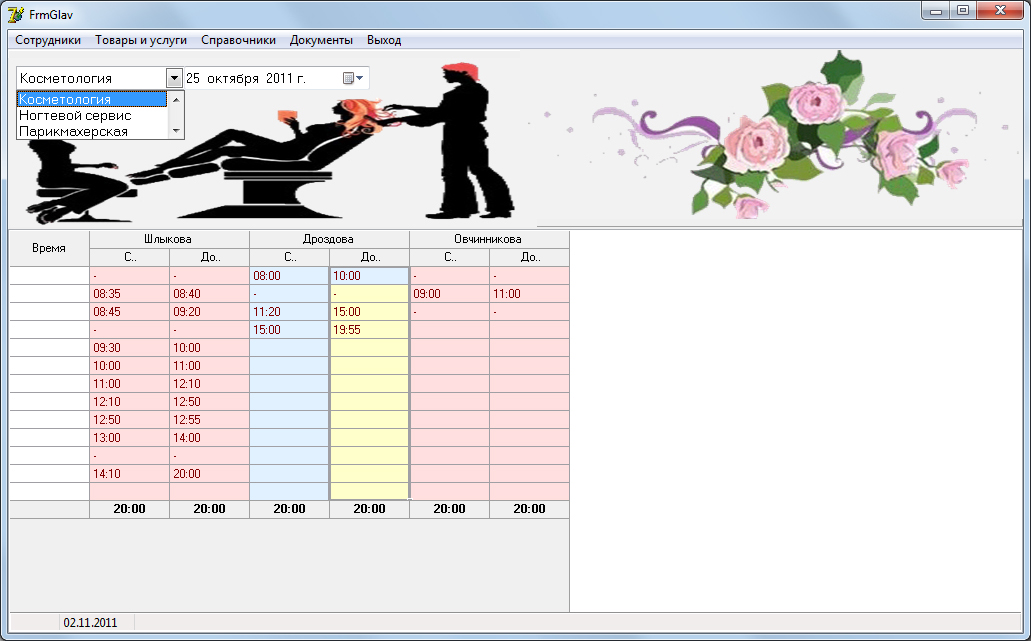The height and width of the screenshot is (641, 1031).
Task: Click the Шлыкова column header
Action: (169, 239)
